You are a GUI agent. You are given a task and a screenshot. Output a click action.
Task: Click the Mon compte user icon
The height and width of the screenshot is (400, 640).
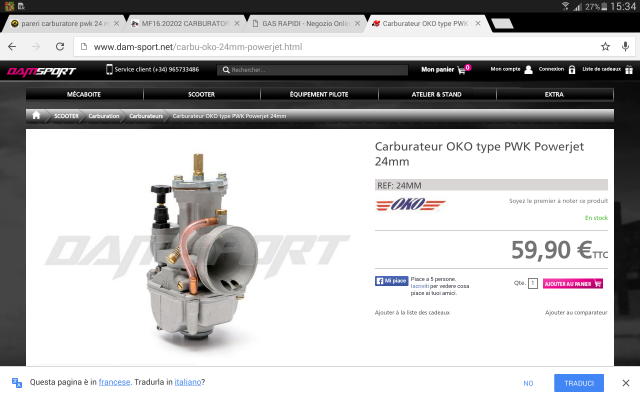coord(528,70)
